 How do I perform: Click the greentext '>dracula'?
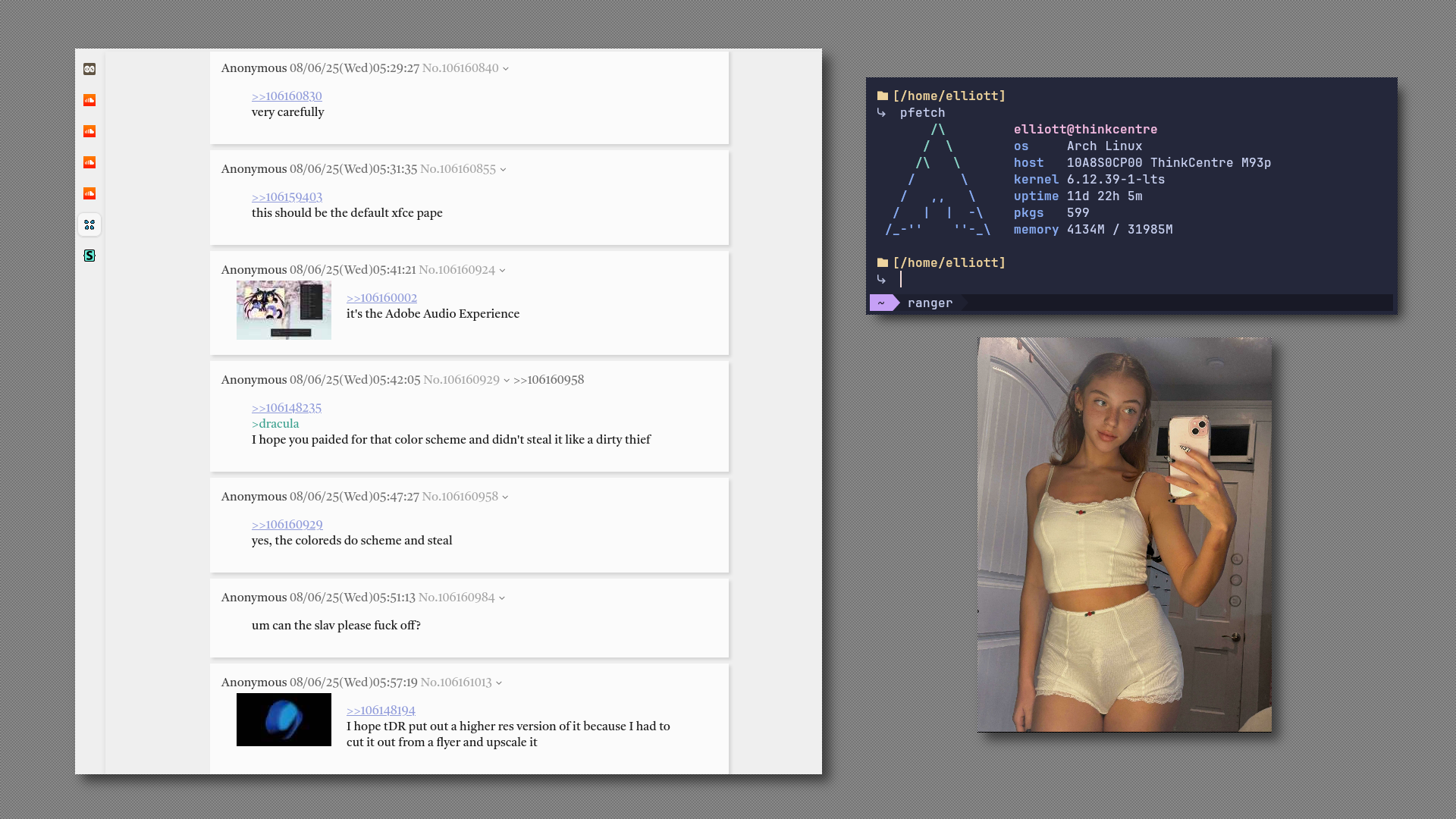coord(275,423)
